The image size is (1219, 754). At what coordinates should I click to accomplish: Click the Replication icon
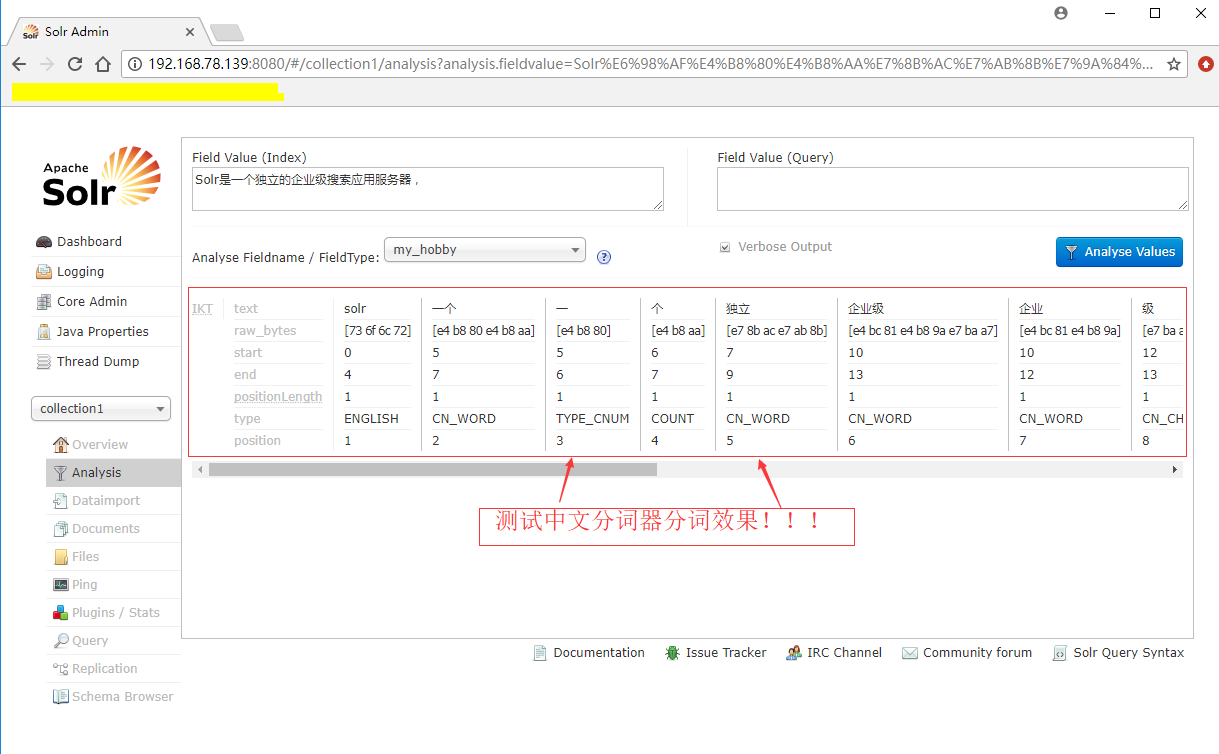[x=61, y=668]
